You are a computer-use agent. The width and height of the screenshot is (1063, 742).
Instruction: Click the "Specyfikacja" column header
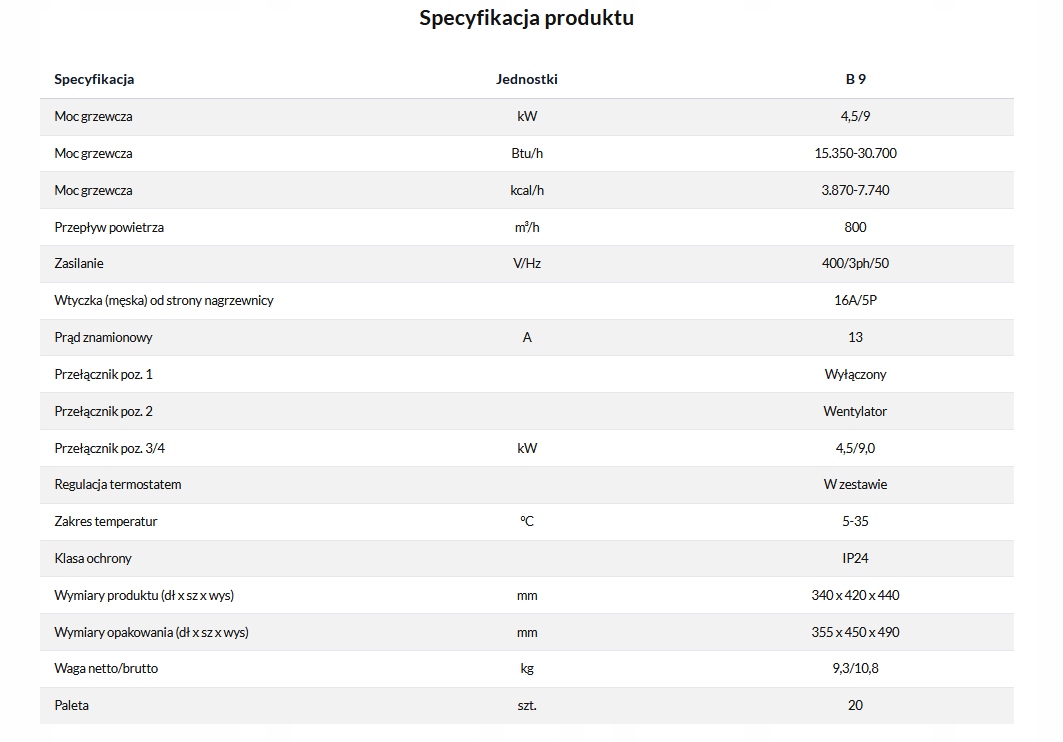click(94, 79)
